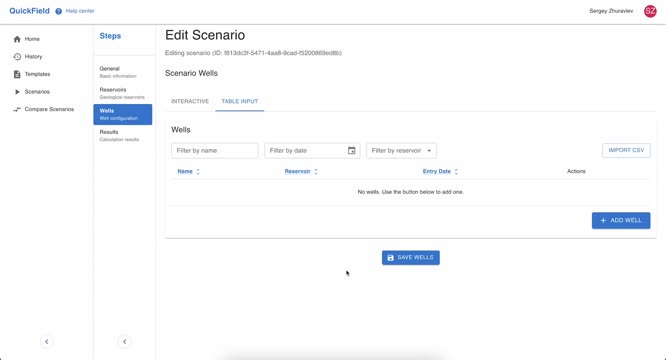
Task: Click the floppy disk icon on Save Wells
Action: click(390, 258)
